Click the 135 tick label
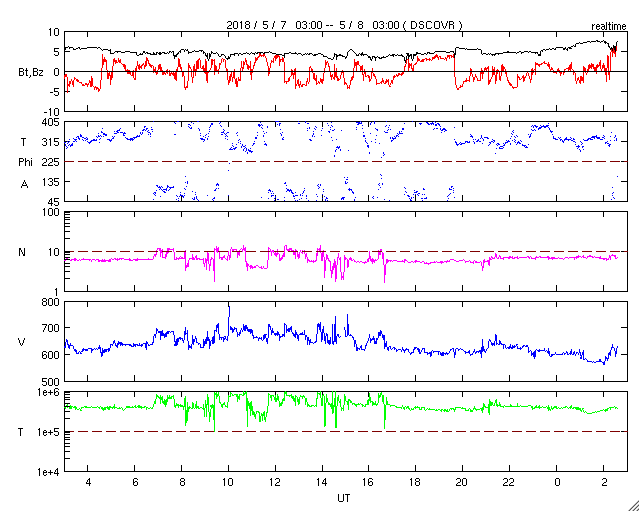 [x=51, y=182]
